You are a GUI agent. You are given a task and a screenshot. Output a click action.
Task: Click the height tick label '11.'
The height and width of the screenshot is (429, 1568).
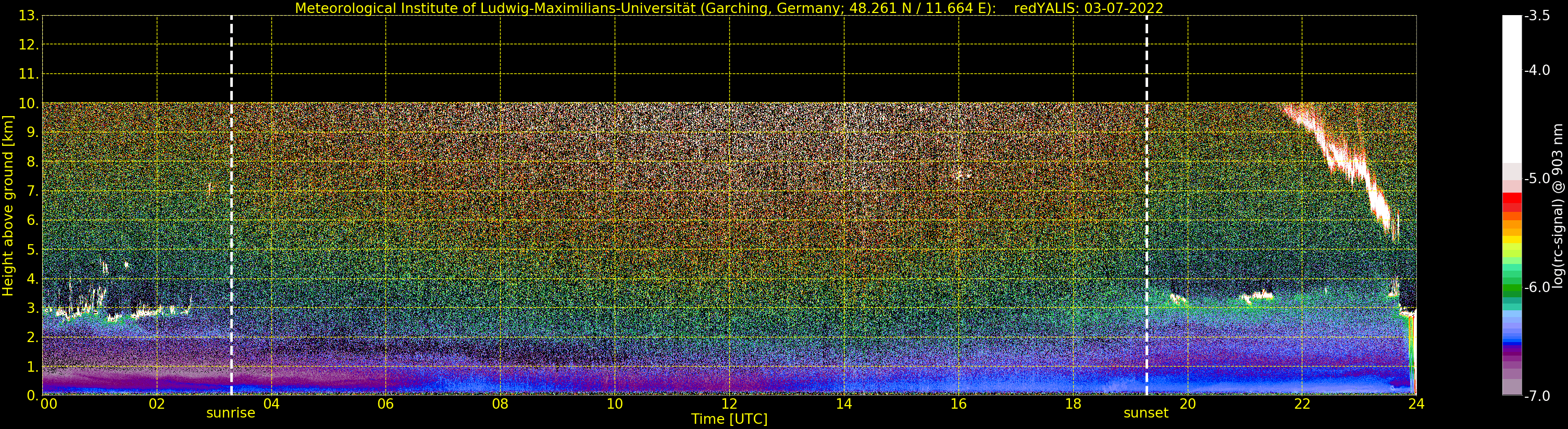(29, 74)
